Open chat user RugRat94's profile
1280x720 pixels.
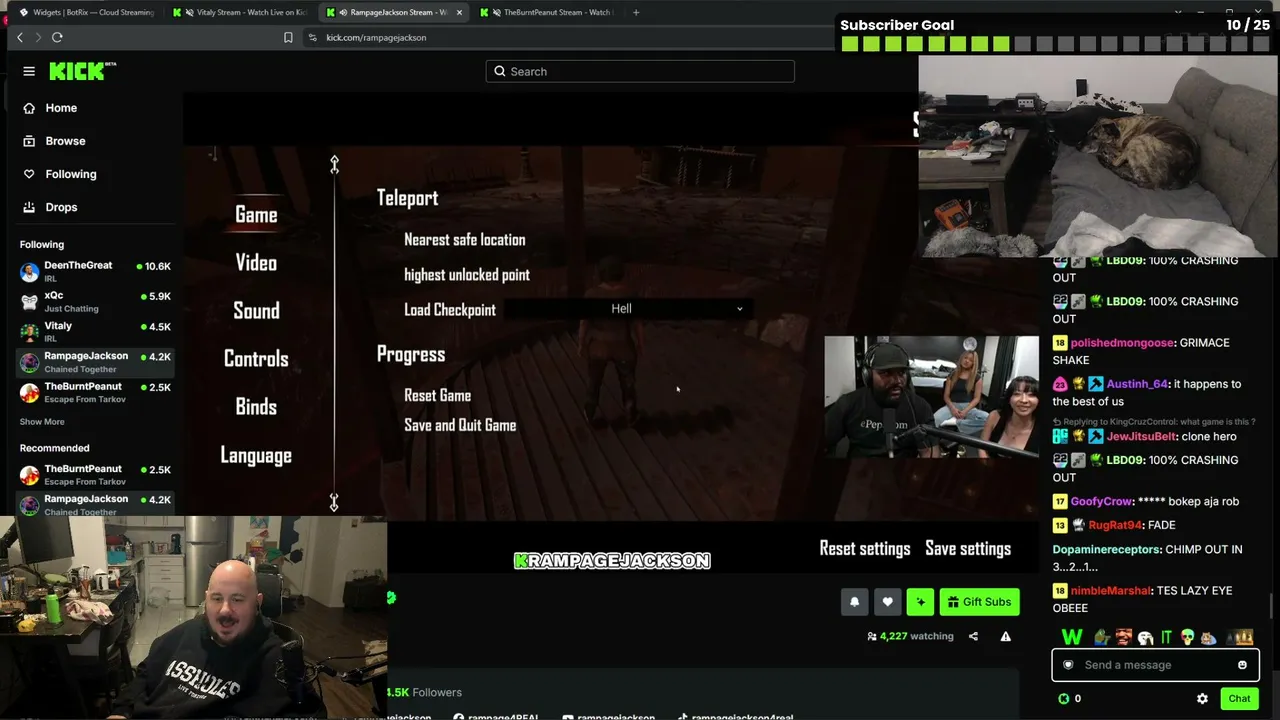point(1115,525)
